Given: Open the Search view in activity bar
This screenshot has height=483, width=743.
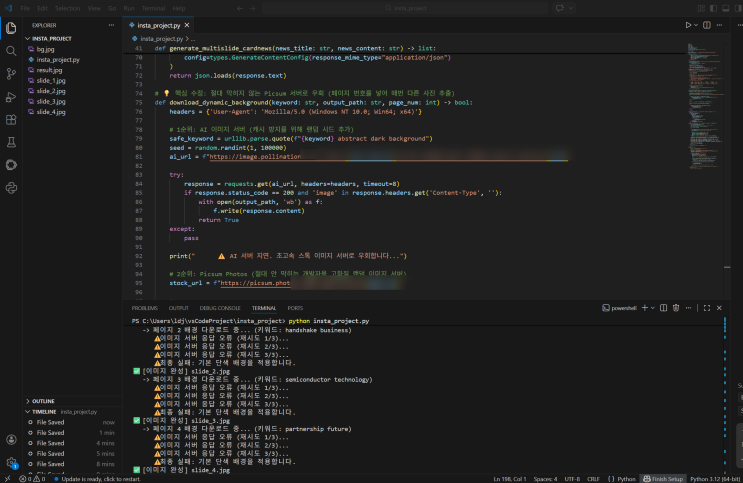Looking at the screenshot, I should (11, 51).
